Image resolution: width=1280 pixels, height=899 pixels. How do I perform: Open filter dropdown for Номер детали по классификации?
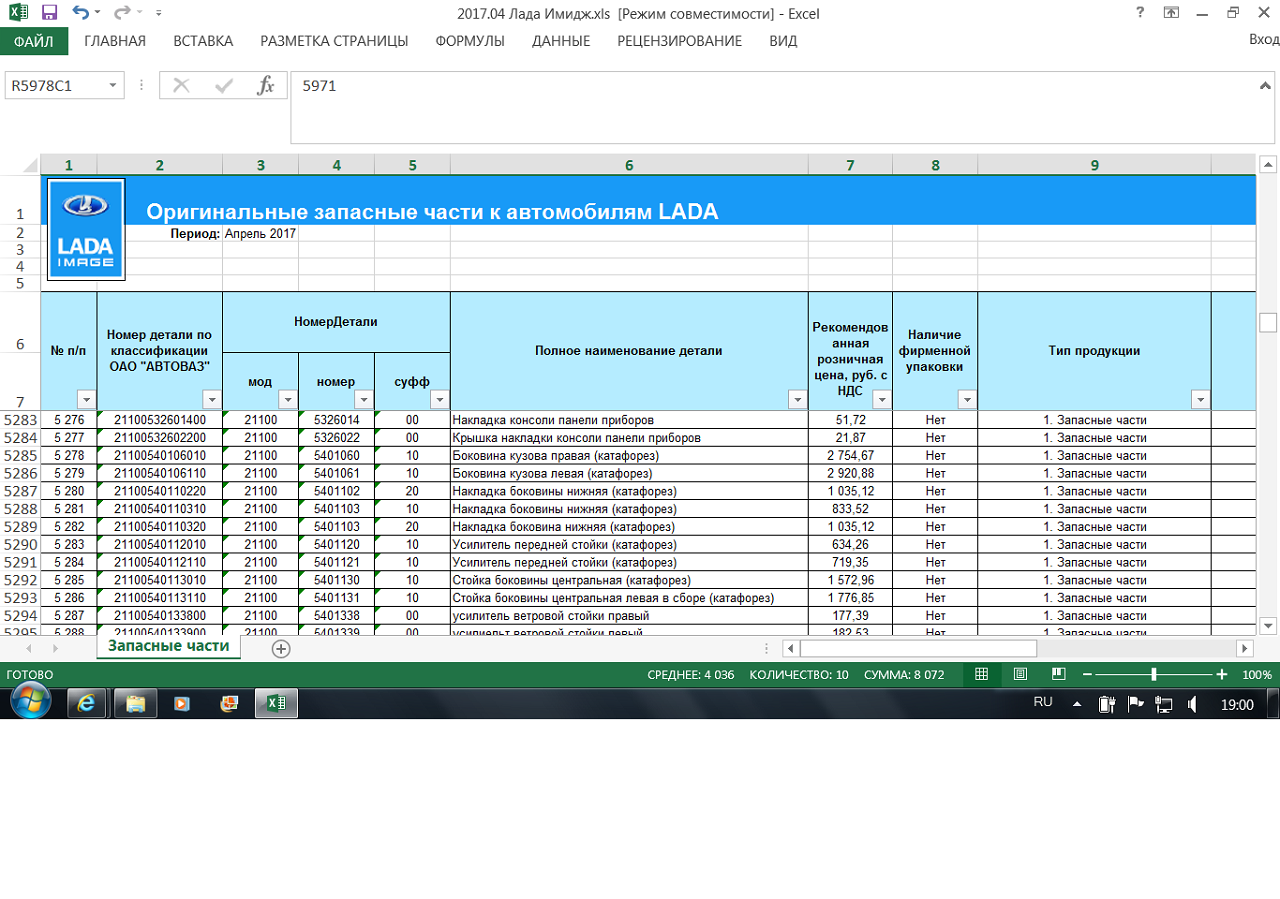pos(211,400)
